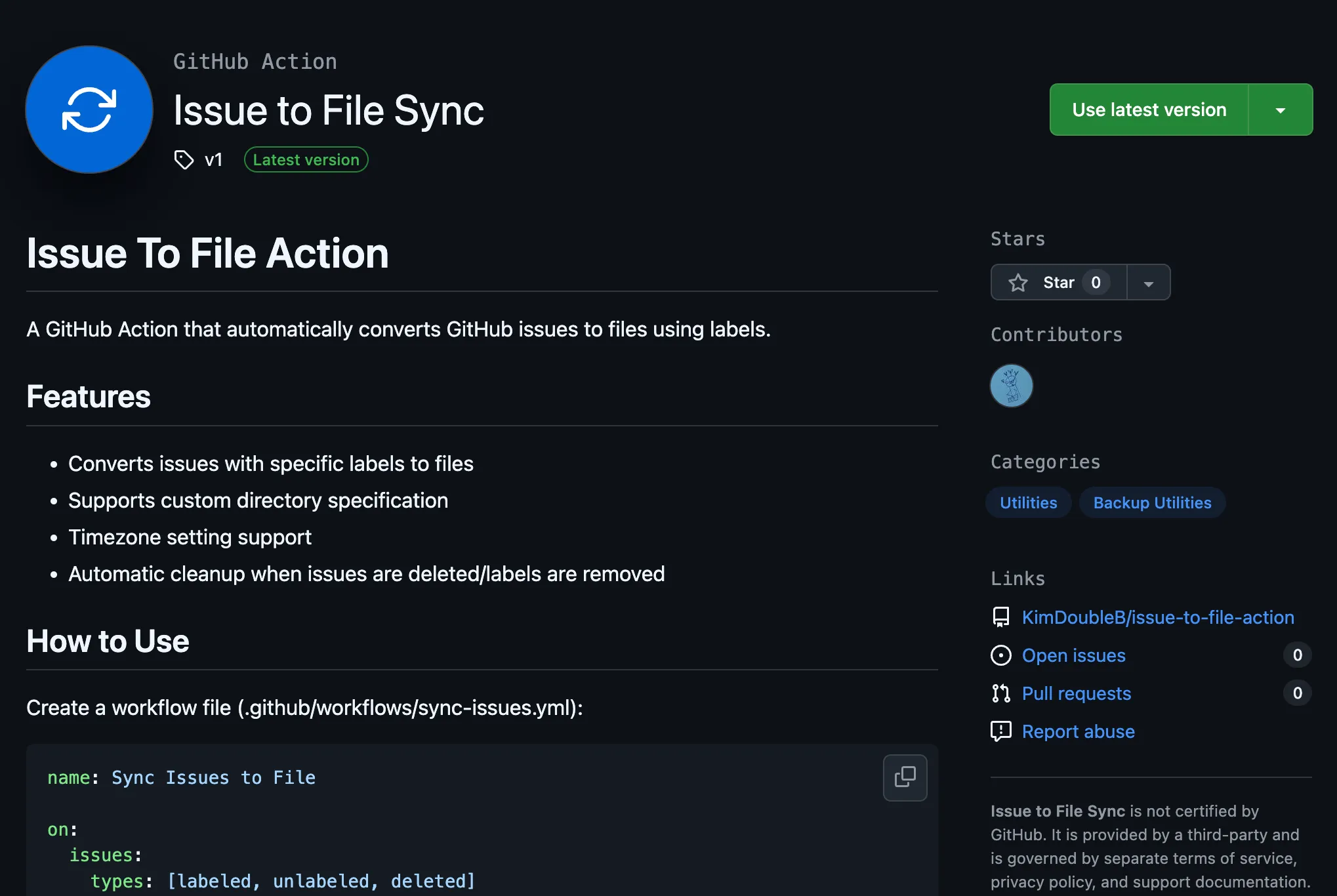
Task: Click the repository icon beside KimDoubleB link
Action: tap(1001, 617)
